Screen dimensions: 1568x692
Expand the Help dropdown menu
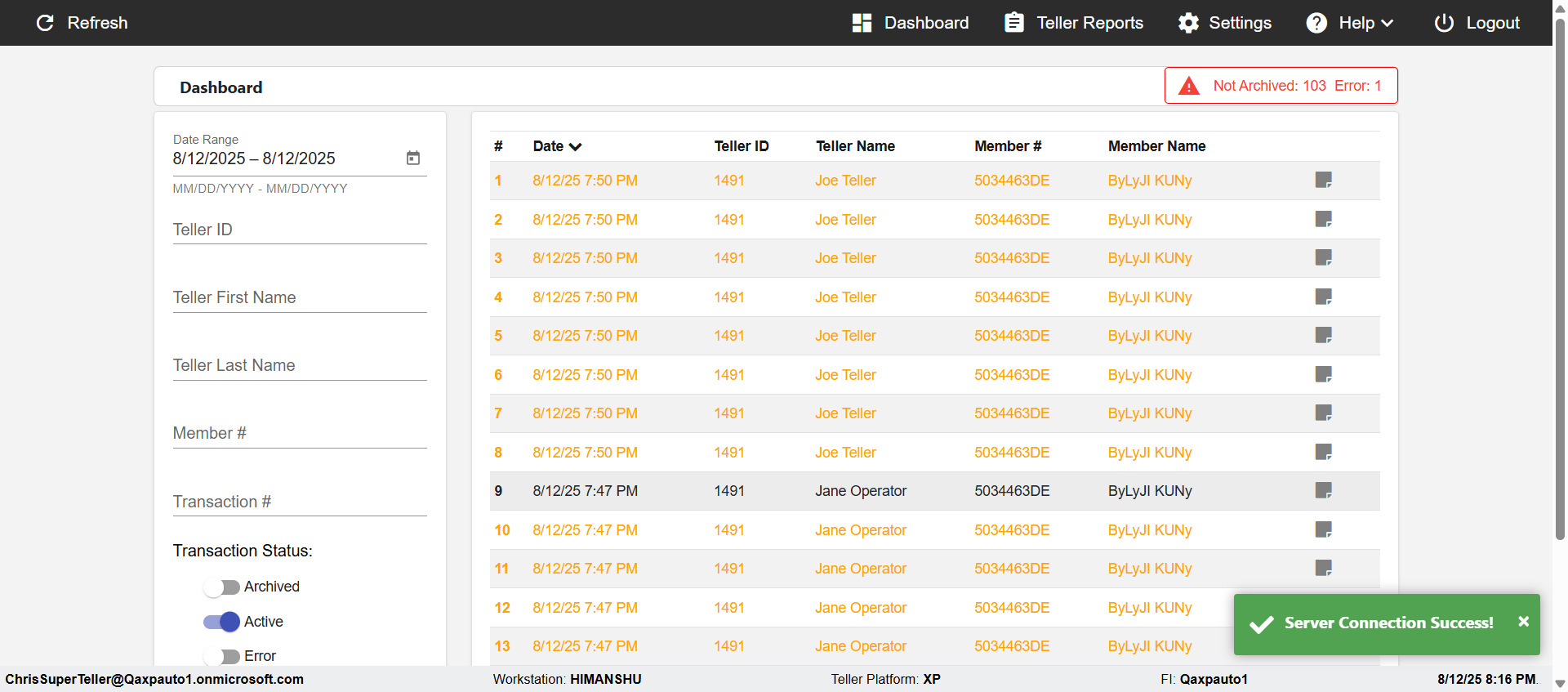tap(1350, 23)
